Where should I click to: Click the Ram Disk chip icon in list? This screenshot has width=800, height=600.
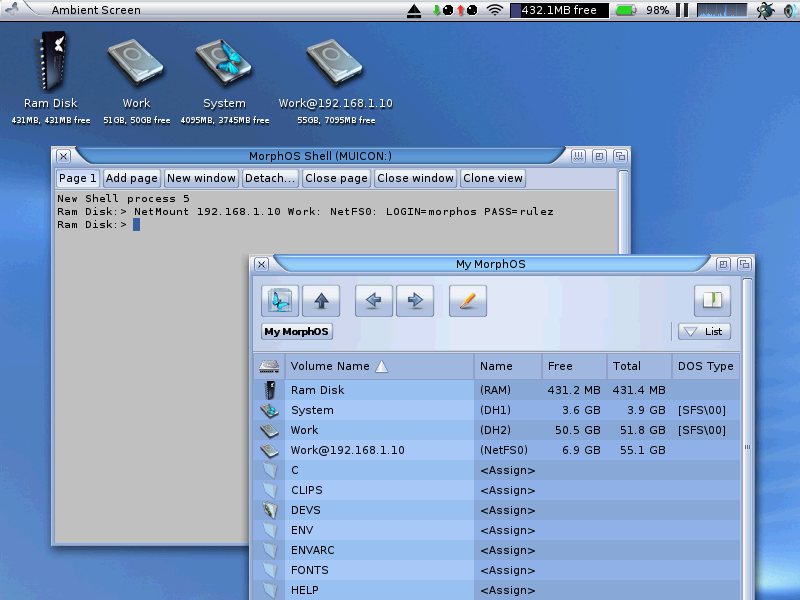pos(269,390)
